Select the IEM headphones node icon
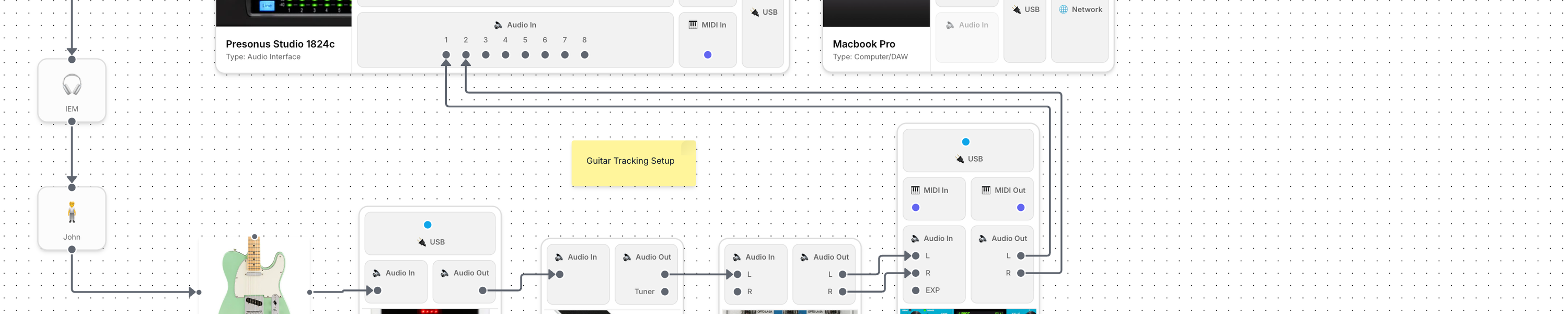The image size is (1568, 314). 72,85
